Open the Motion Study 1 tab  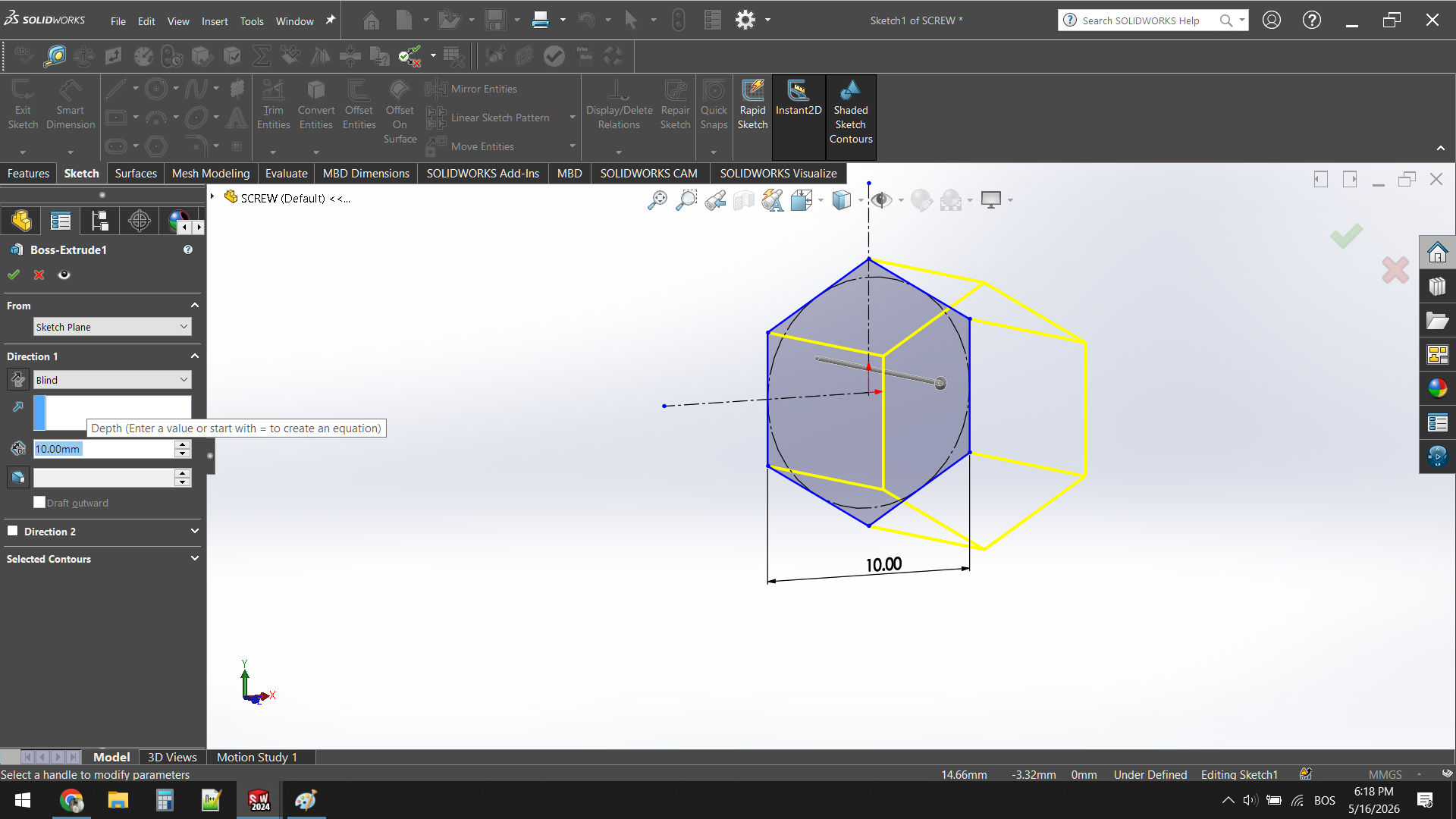257,757
